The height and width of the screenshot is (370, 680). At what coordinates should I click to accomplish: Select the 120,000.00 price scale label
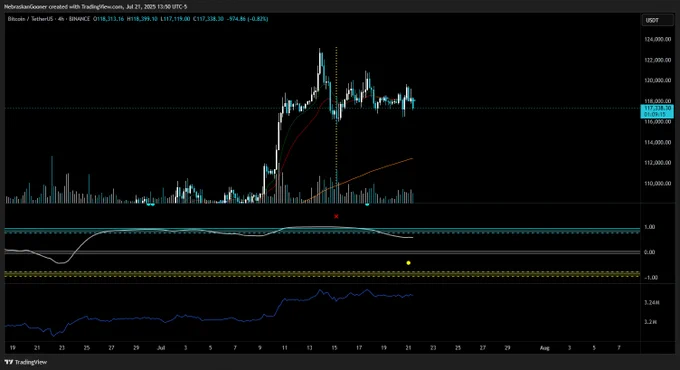point(657,80)
